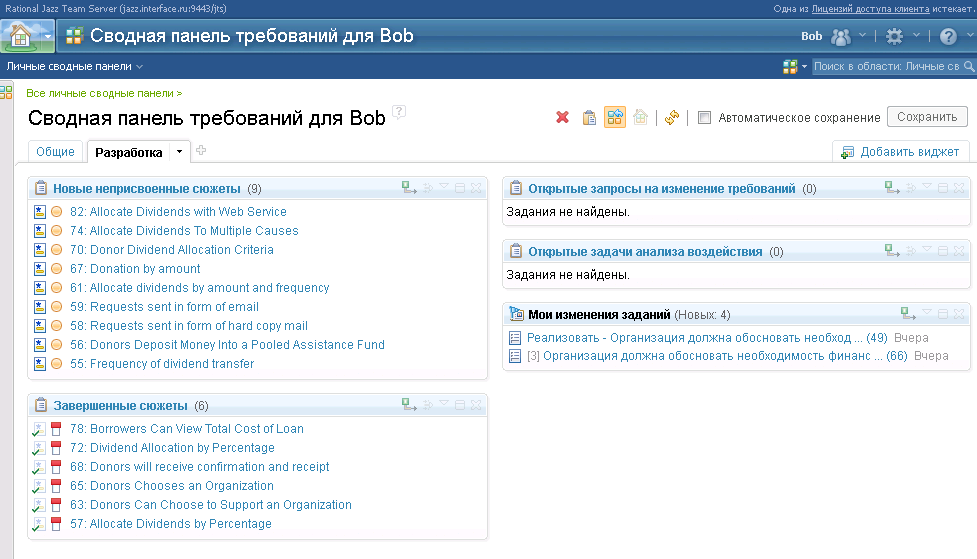Click Новые неприсвоенные сюжеты widget action icon
Image resolution: width=977 pixels, height=559 pixels.
pyautogui.click(x=409, y=188)
